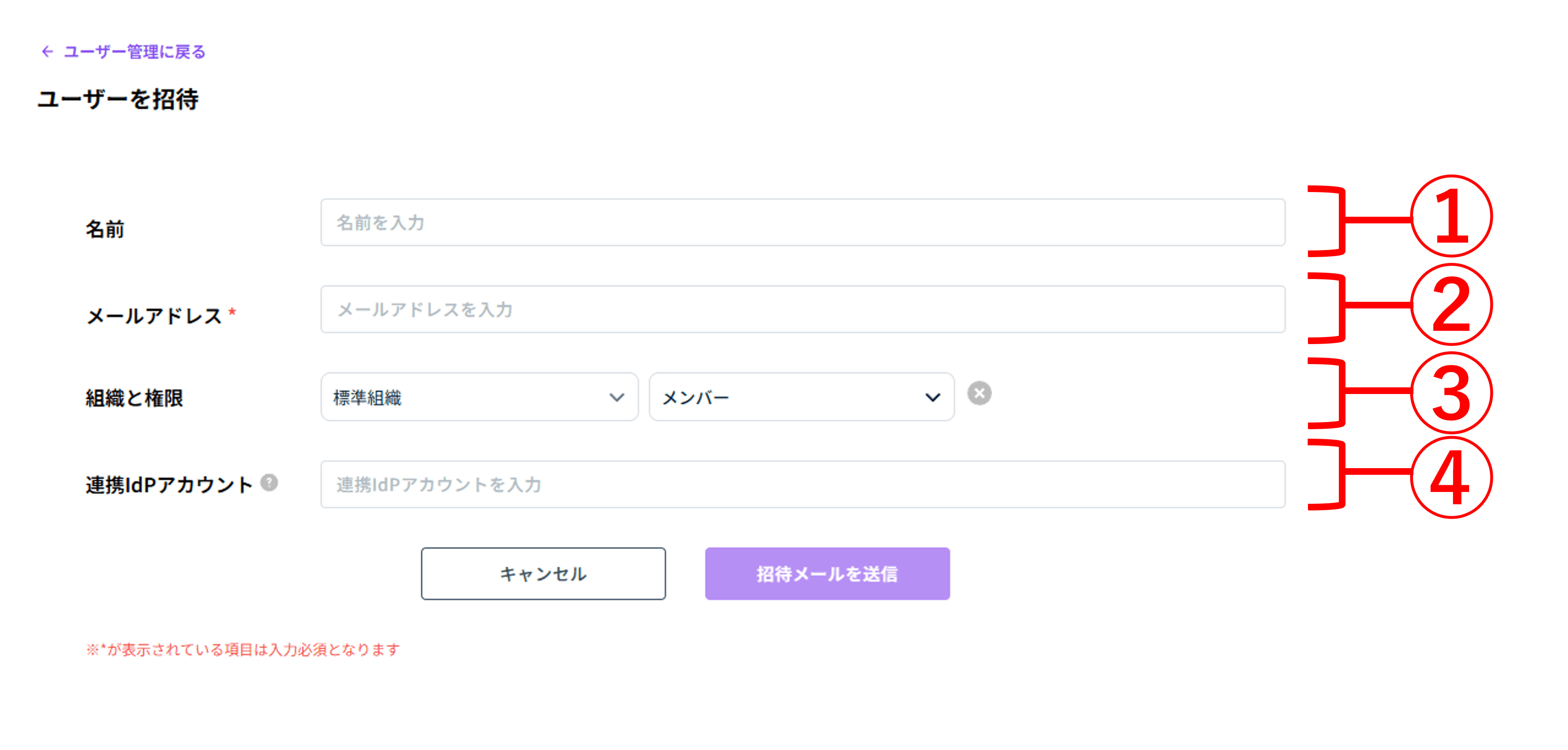
Task: Click the red circled number 3 annotation
Action: tap(1451, 392)
